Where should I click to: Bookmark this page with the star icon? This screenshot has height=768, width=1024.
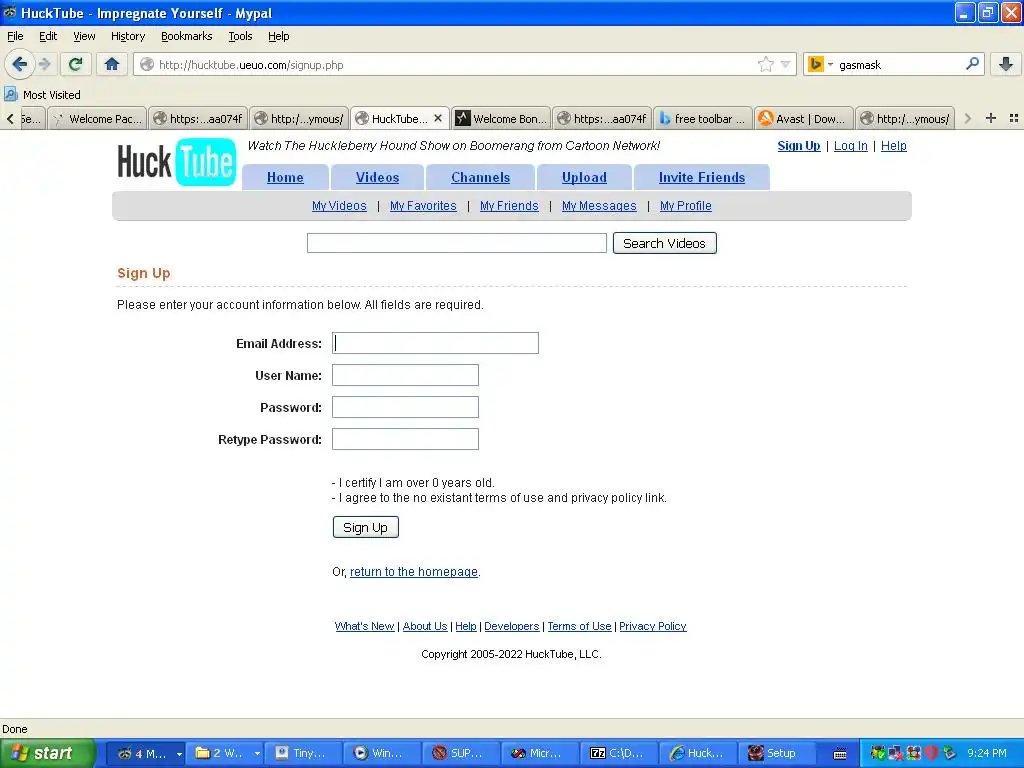click(765, 64)
